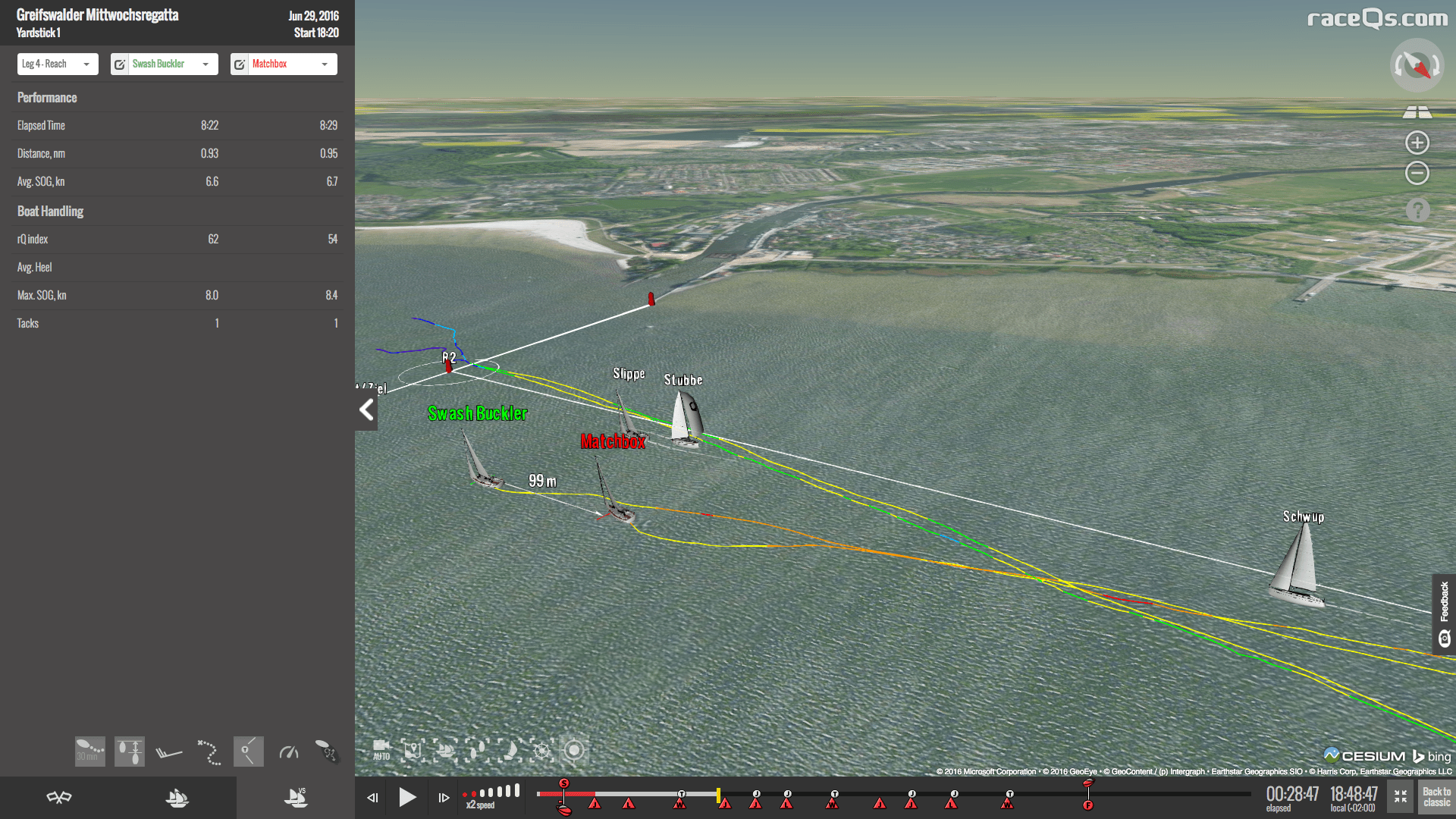Expand the Matchbox boat selector

click(x=325, y=64)
